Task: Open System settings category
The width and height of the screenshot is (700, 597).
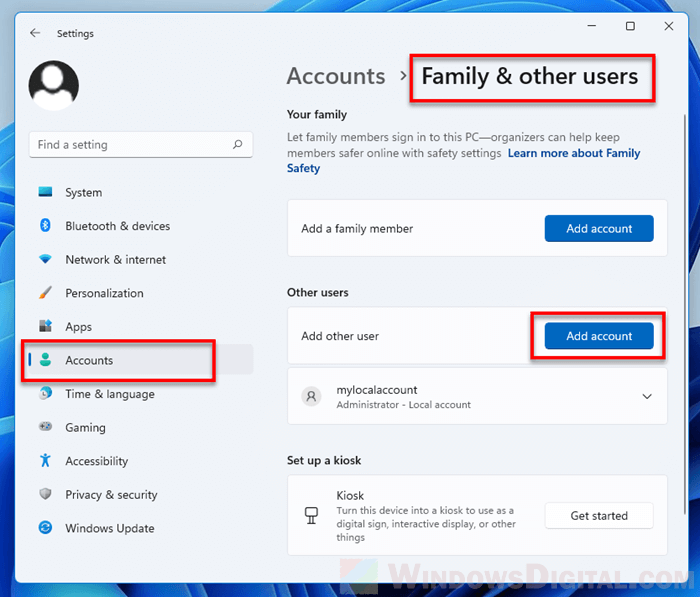Action: click(141, 192)
